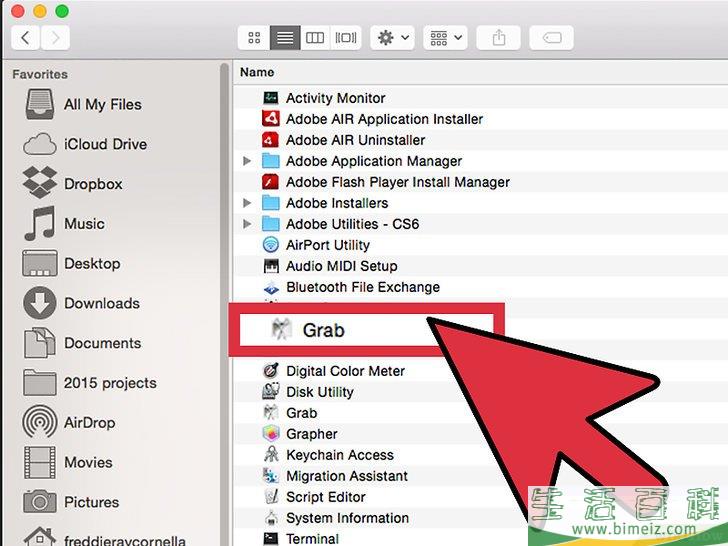
Task: Open Pictures in the sidebar
Action: 71,502
